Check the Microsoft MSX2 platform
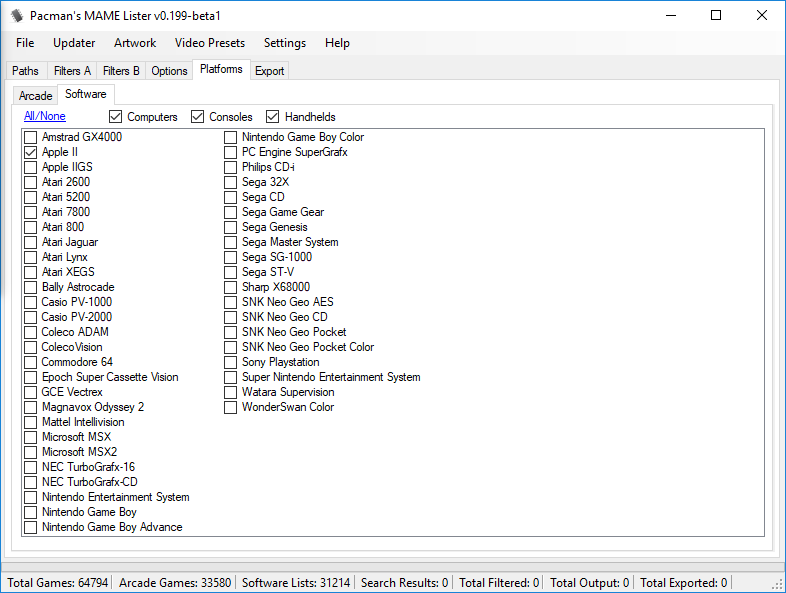786x593 pixels. point(31,452)
